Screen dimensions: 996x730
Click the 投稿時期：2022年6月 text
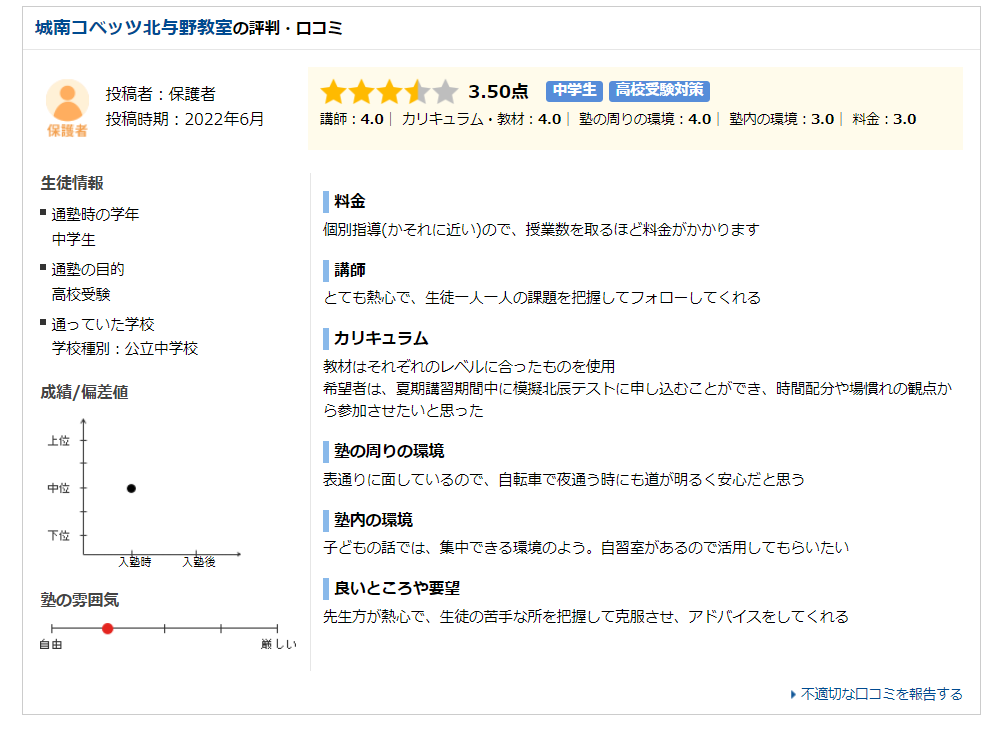[184, 119]
